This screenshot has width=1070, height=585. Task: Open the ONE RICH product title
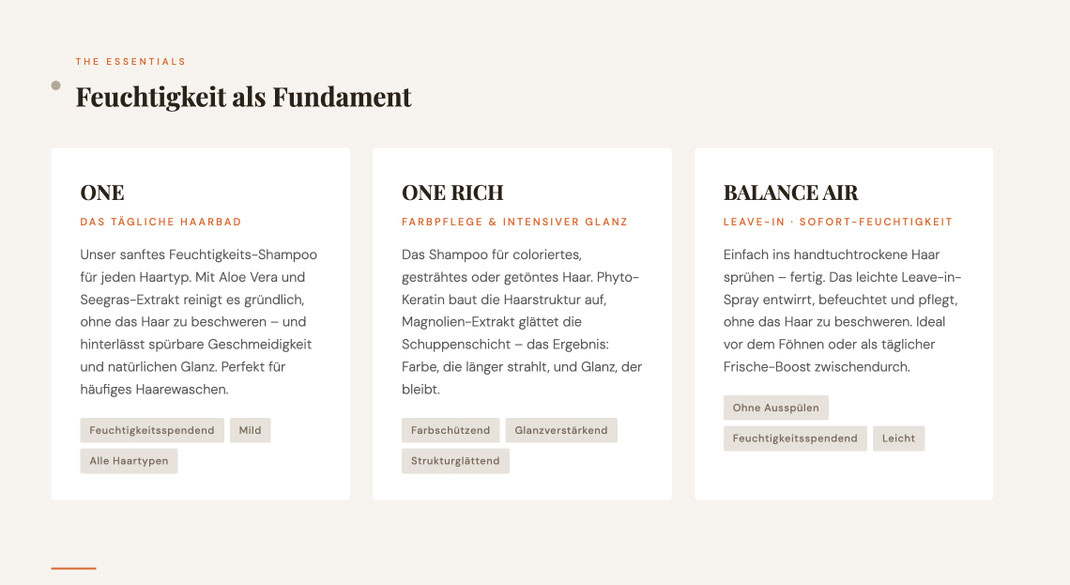pos(452,192)
